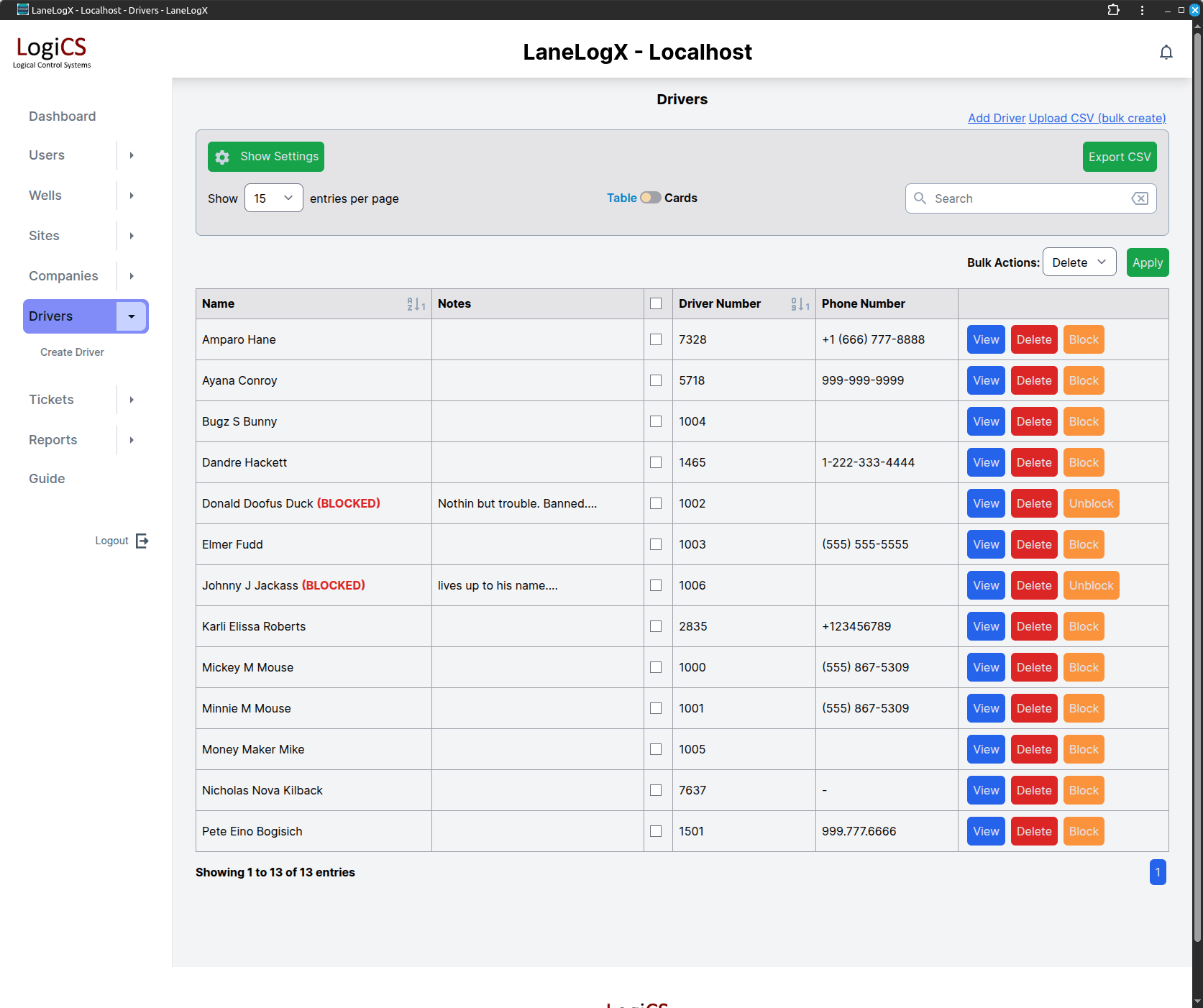
Task: Sort by Driver Number using sort icon
Action: click(x=800, y=304)
